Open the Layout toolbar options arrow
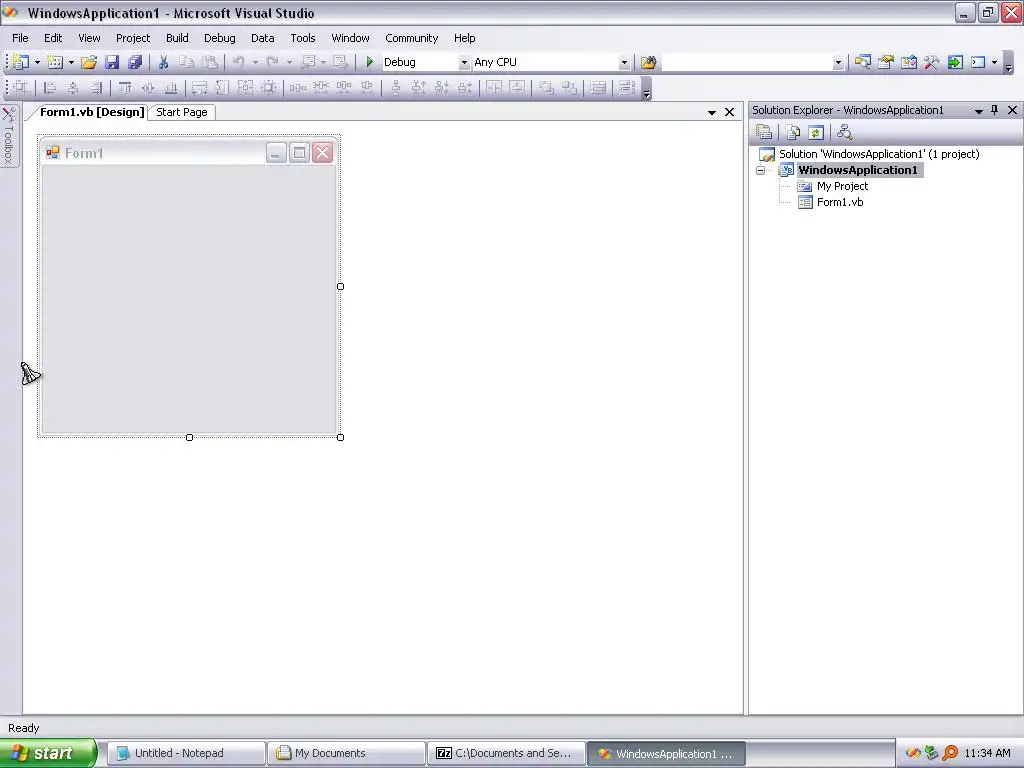The width and height of the screenshot is (1024, 768). coord(647,88)
